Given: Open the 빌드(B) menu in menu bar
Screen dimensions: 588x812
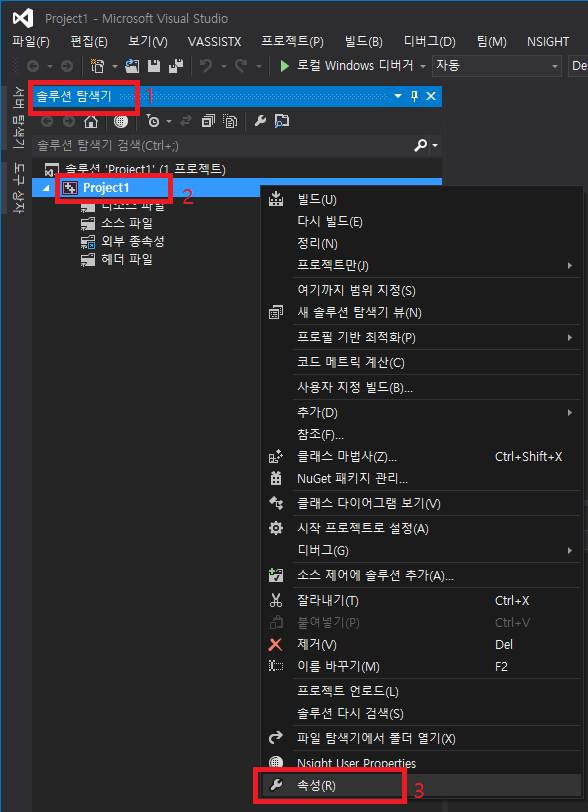Looking at the screenshot, I should [x=364, y=41].
